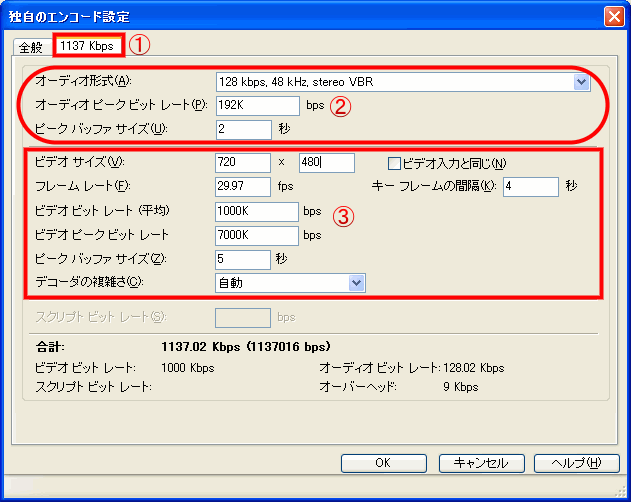
Task: Select the 1137 Kbps tab
Action: 89,45
